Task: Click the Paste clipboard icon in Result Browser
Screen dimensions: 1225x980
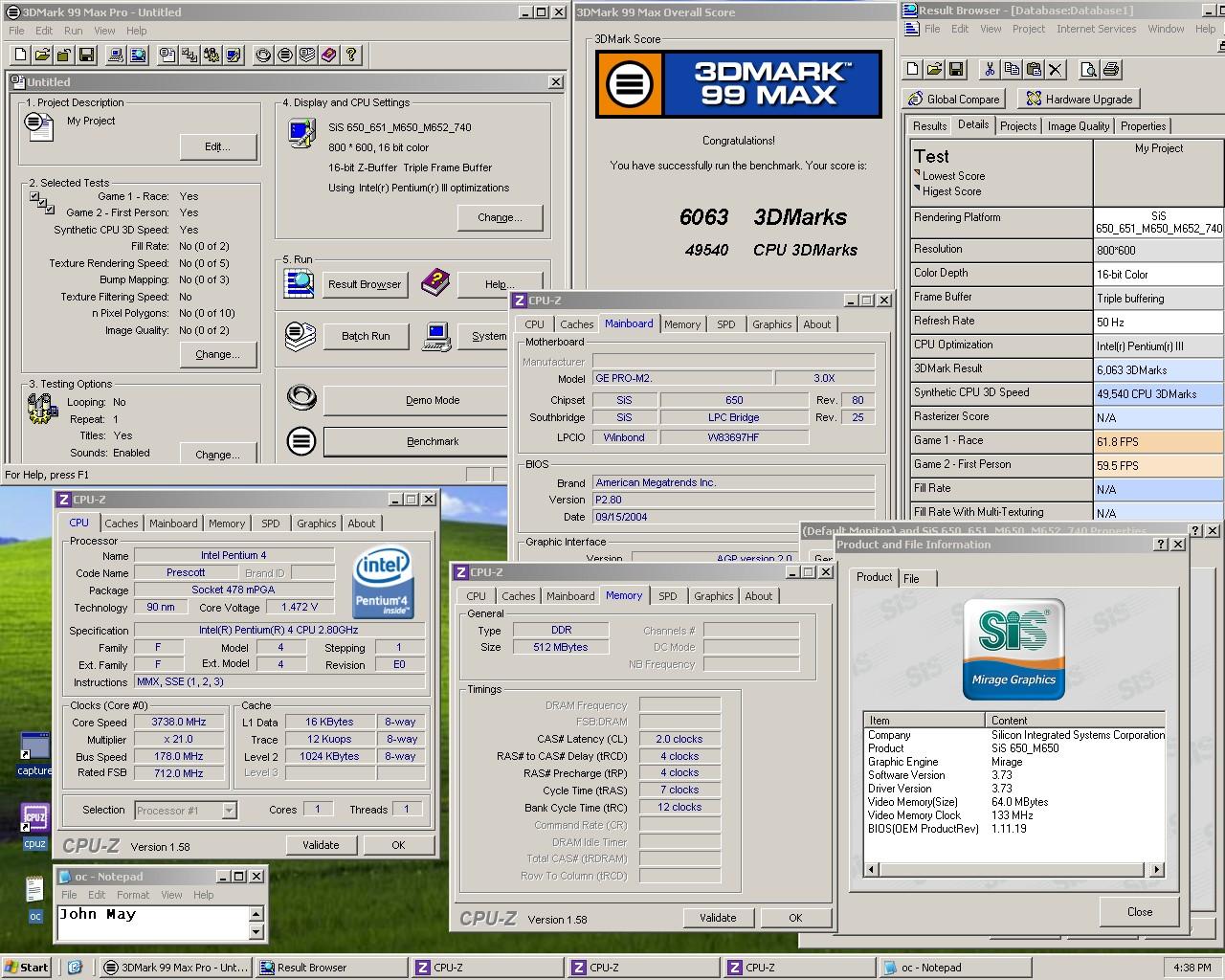Action: click(1034, 69)
